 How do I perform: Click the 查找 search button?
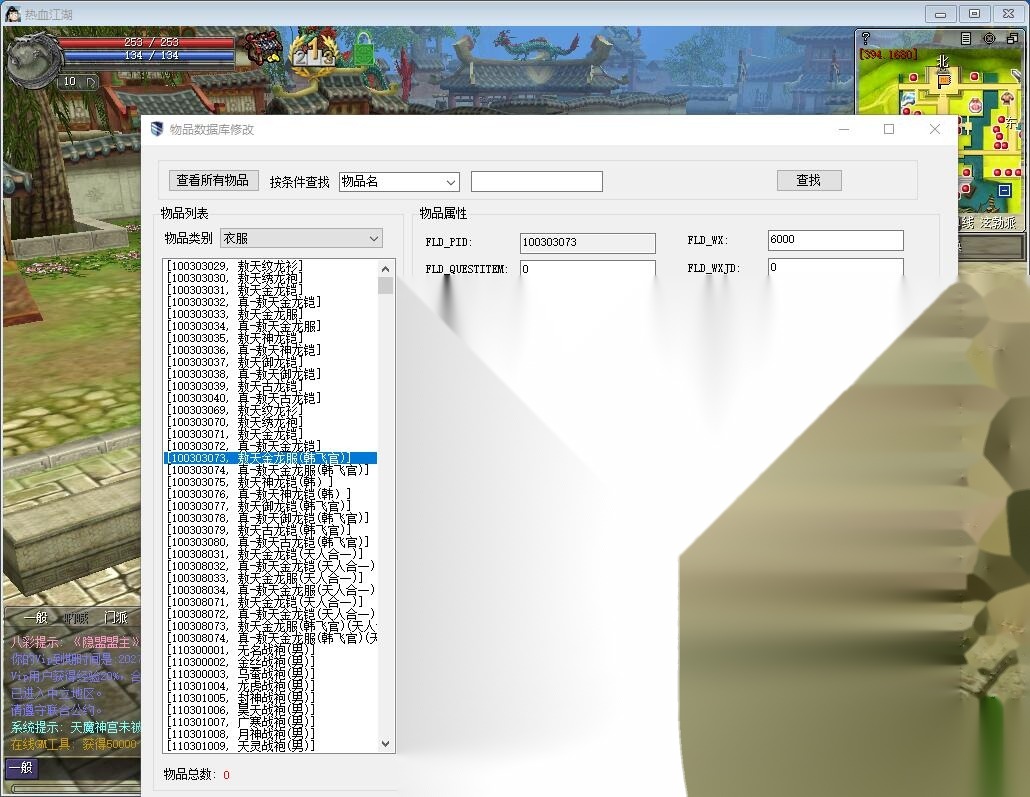(809, 180)
